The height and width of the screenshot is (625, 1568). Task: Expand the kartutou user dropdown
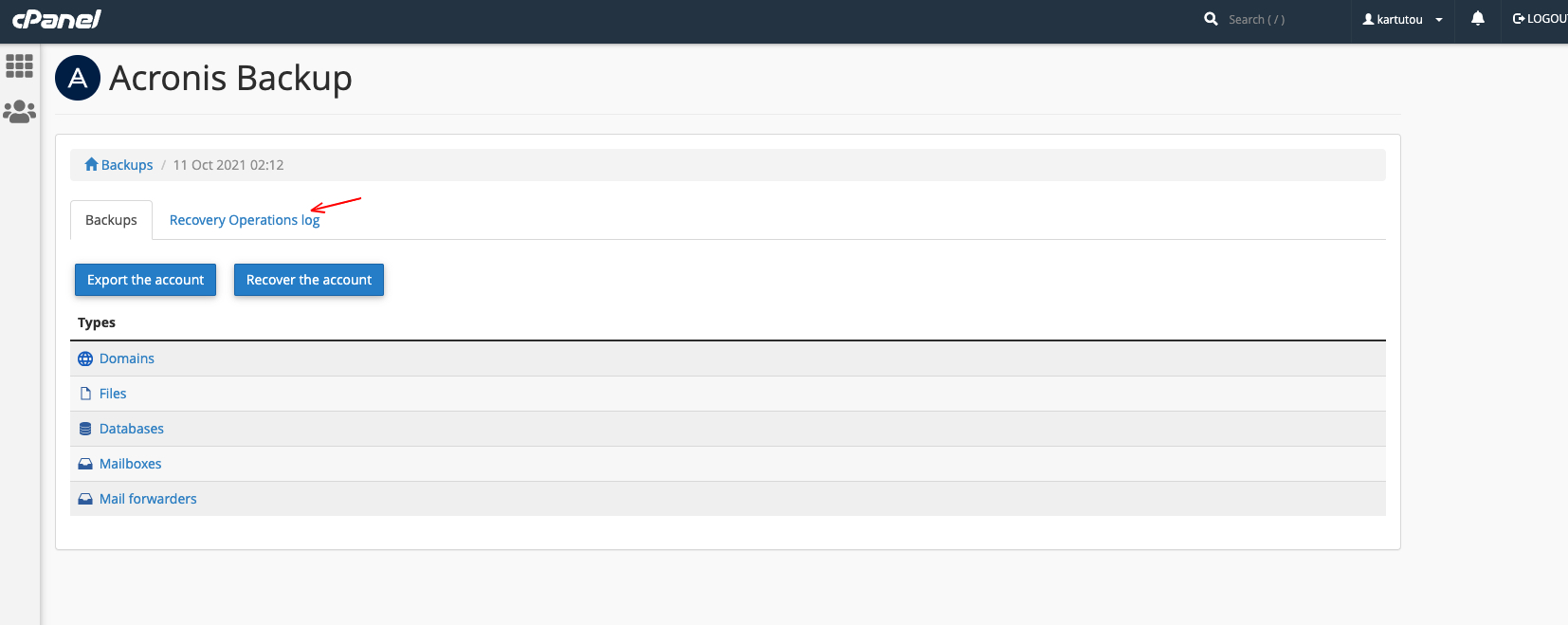pyautogui.click(x=1402, y=19)
